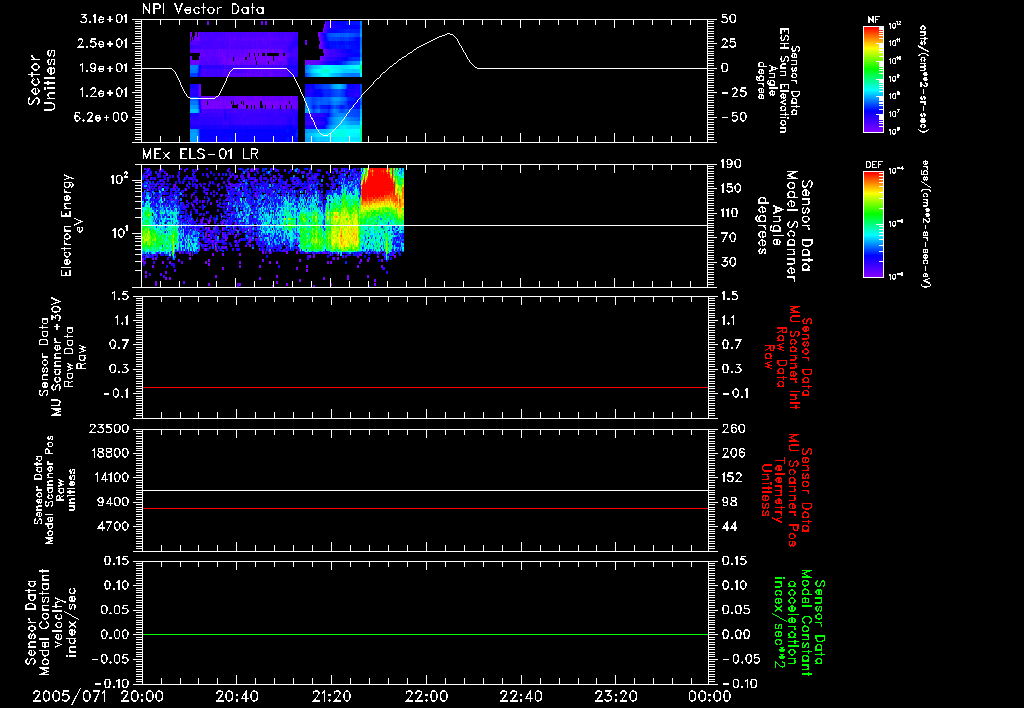Image resolution: width=1024 pixels, height=708 pixels.
Task: Click the 98 telemetry tick label
Action: tap(729, 502)
